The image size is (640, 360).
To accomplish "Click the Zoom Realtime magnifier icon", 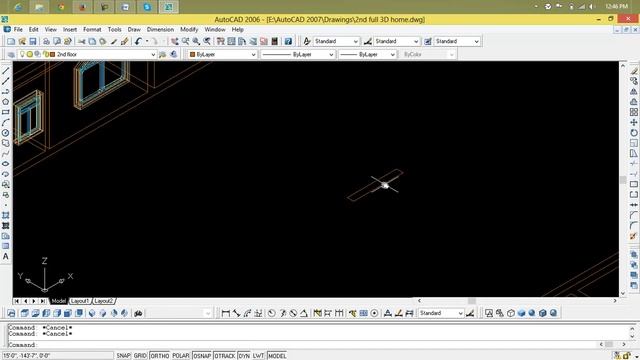I will pos(186,41).
